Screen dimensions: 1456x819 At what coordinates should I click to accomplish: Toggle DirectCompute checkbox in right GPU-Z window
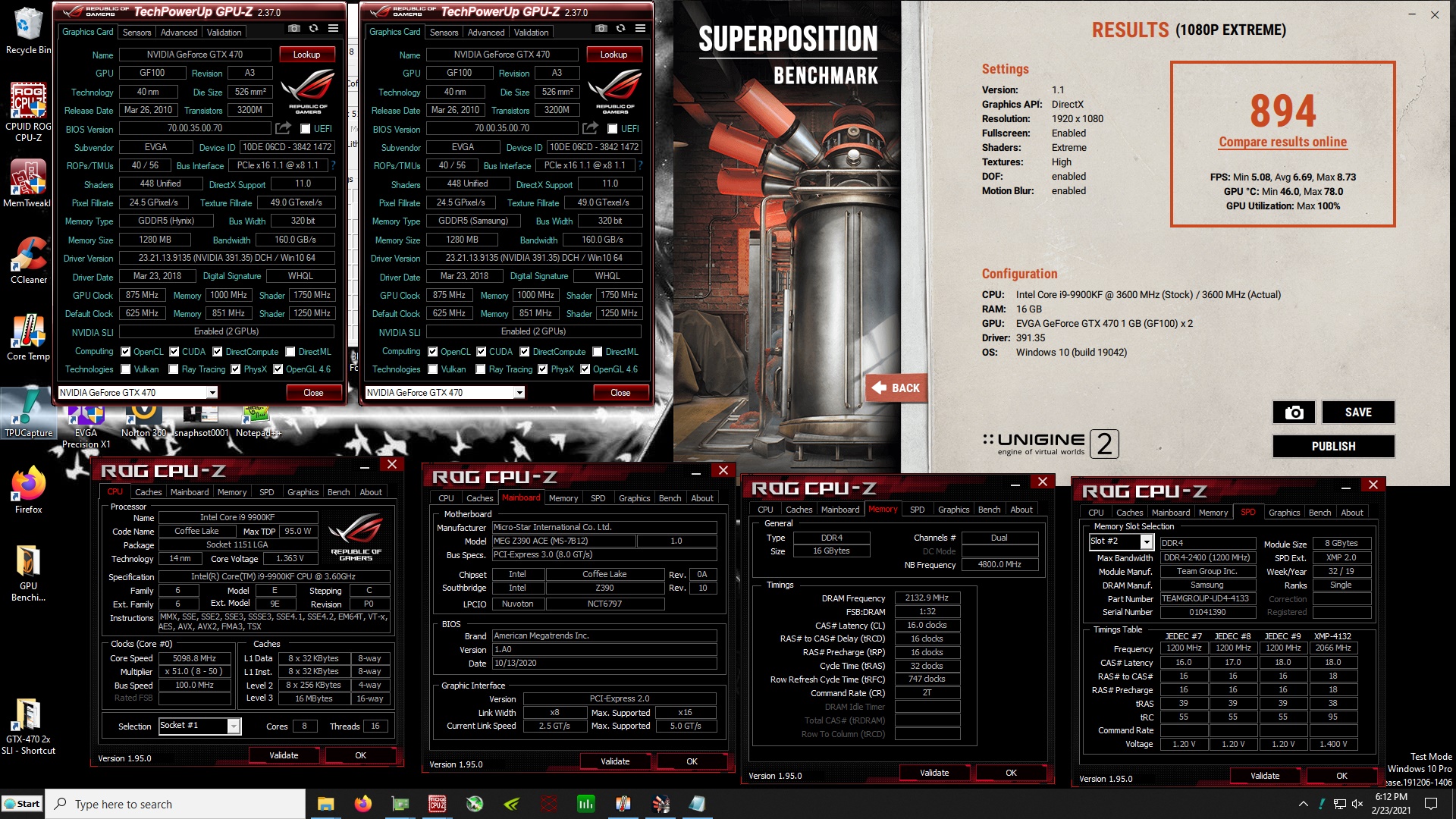pyautogui.click(x=525, y=352)
